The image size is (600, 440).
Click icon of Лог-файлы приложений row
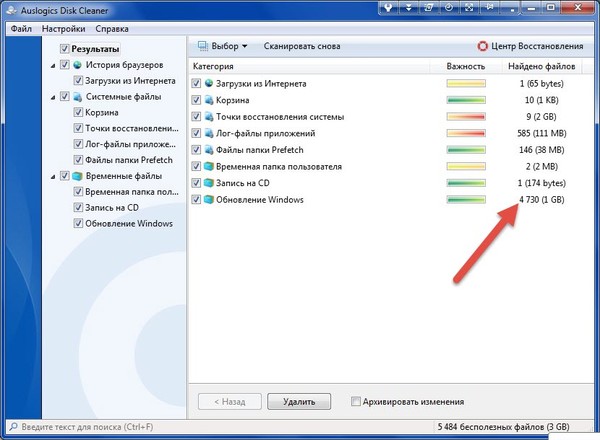pos(209,133)
